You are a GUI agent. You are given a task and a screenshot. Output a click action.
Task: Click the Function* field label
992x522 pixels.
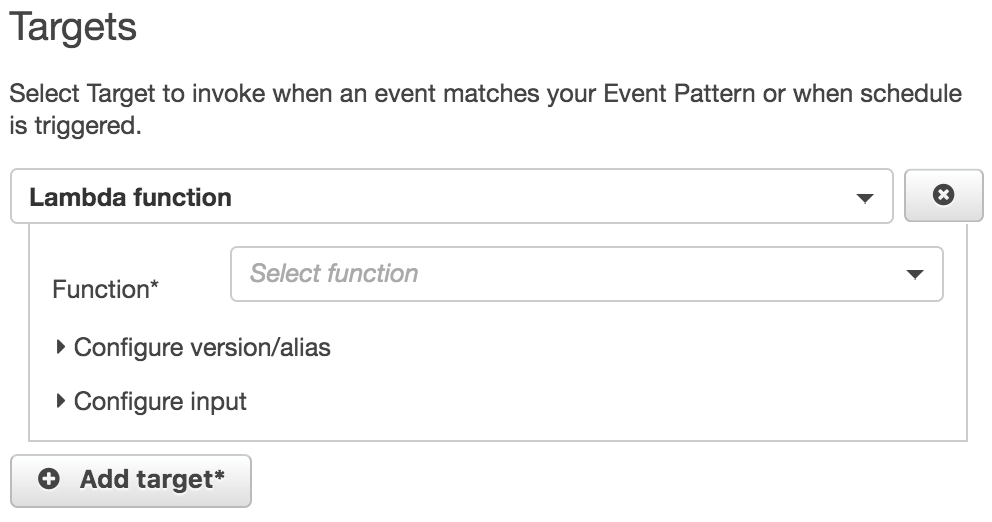click(x=106, y=290)
